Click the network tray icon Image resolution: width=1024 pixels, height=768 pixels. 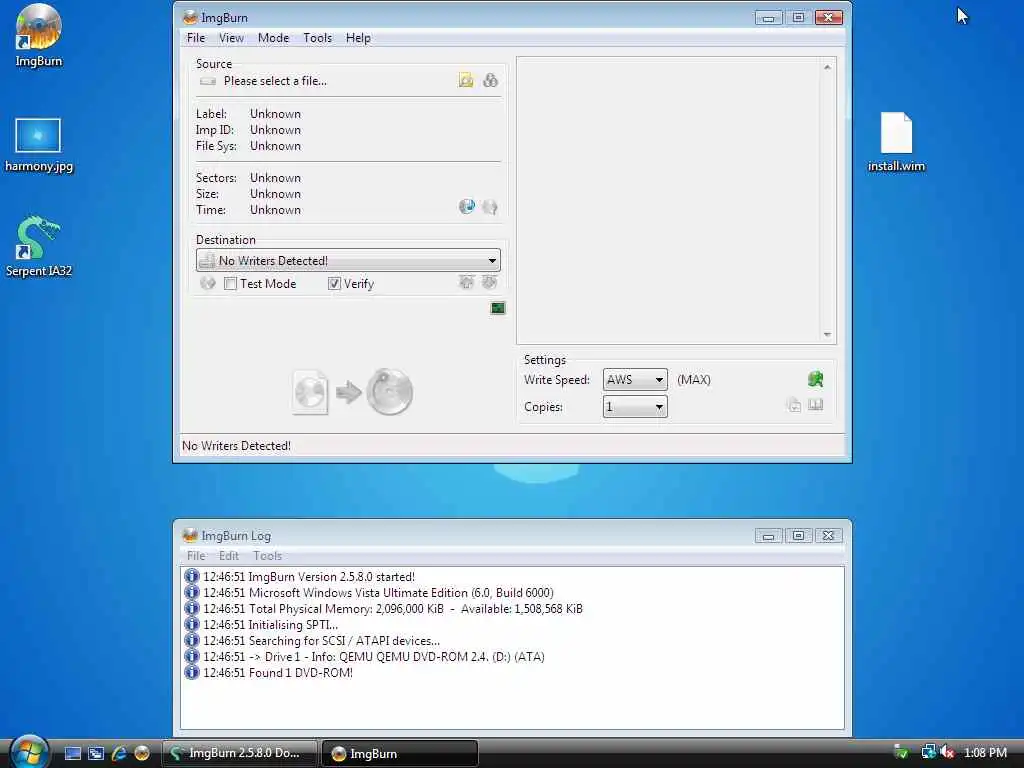[928, 752]
